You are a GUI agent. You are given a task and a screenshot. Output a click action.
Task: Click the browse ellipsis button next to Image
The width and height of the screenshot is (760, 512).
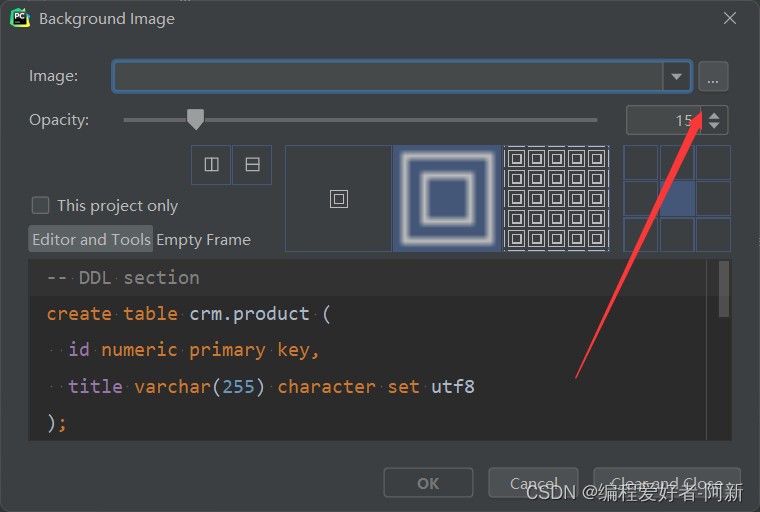pyautogui.click(x=713, y=76)
